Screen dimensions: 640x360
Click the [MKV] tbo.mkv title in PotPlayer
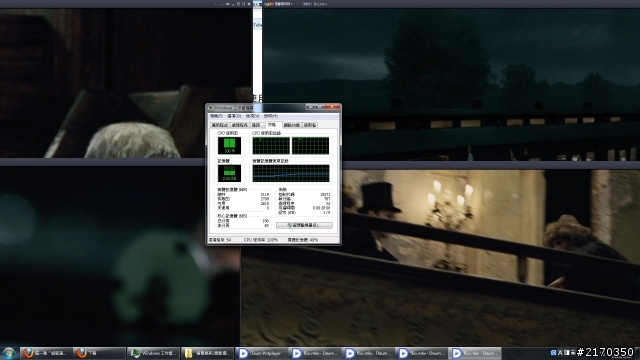pos(315,4)
